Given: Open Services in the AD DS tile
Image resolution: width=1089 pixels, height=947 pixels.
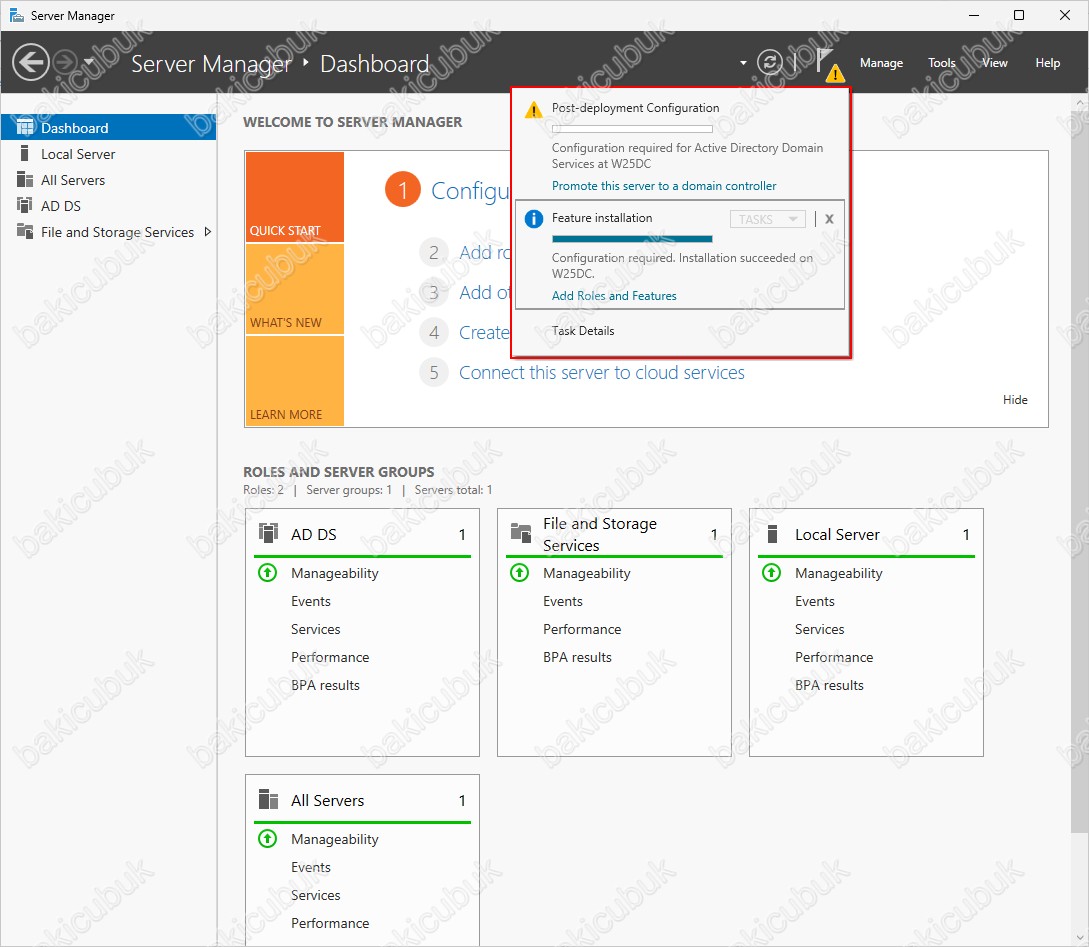Looking at the screenshot, I should [315, 628].
